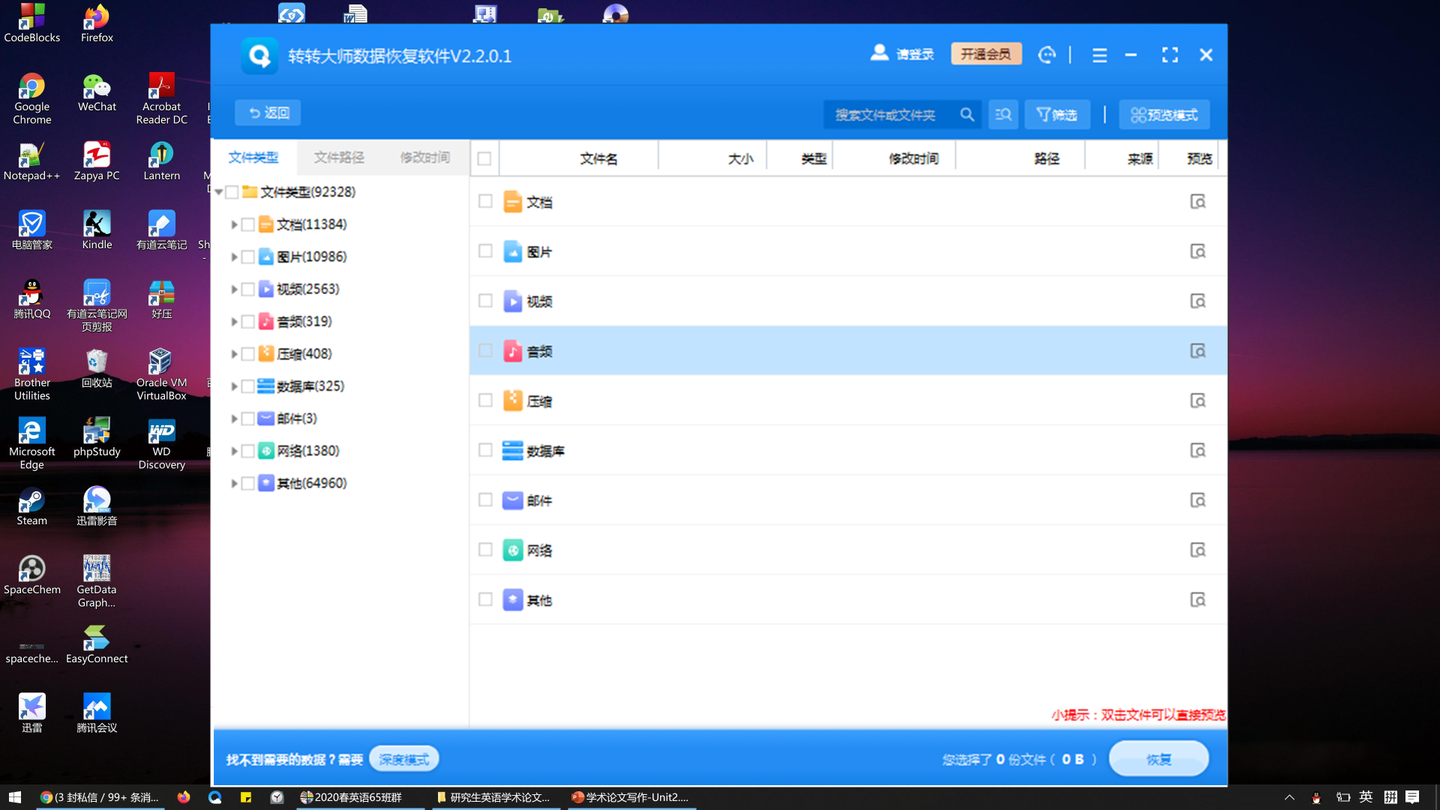This screenshot has height=810, width=1440.
Task: Open the Oracle VM VirtualBox desktop icon
Action: [x=161, y=375]
